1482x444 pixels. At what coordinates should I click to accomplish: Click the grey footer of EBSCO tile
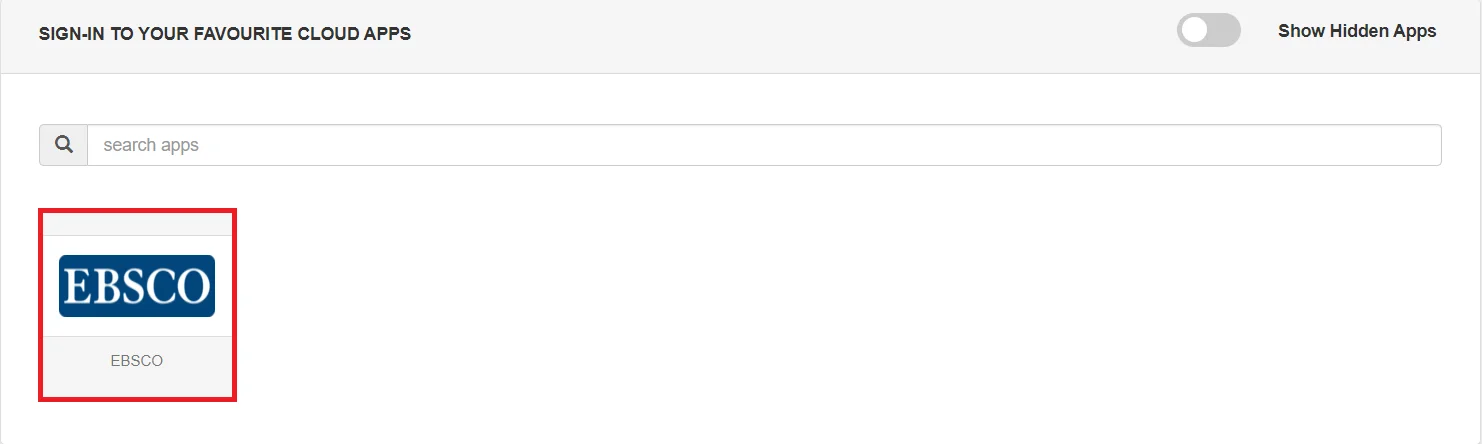coord(137,367)
